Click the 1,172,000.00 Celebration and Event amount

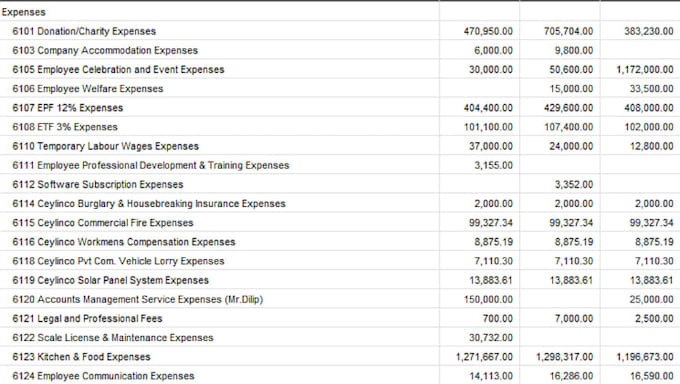(645, 69)
